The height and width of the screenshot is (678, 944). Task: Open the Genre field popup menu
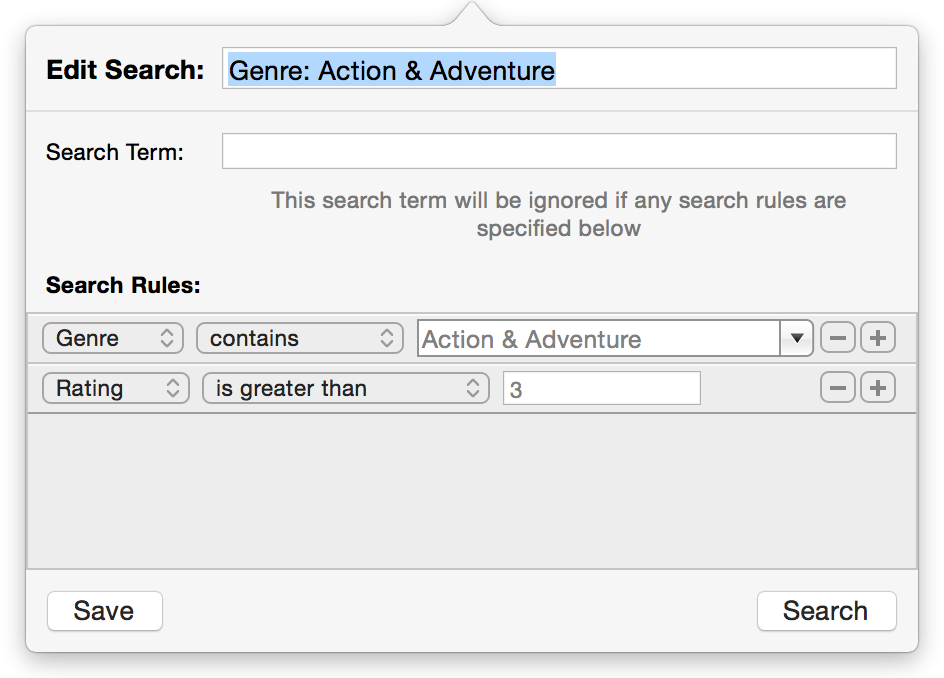point(113,338)
